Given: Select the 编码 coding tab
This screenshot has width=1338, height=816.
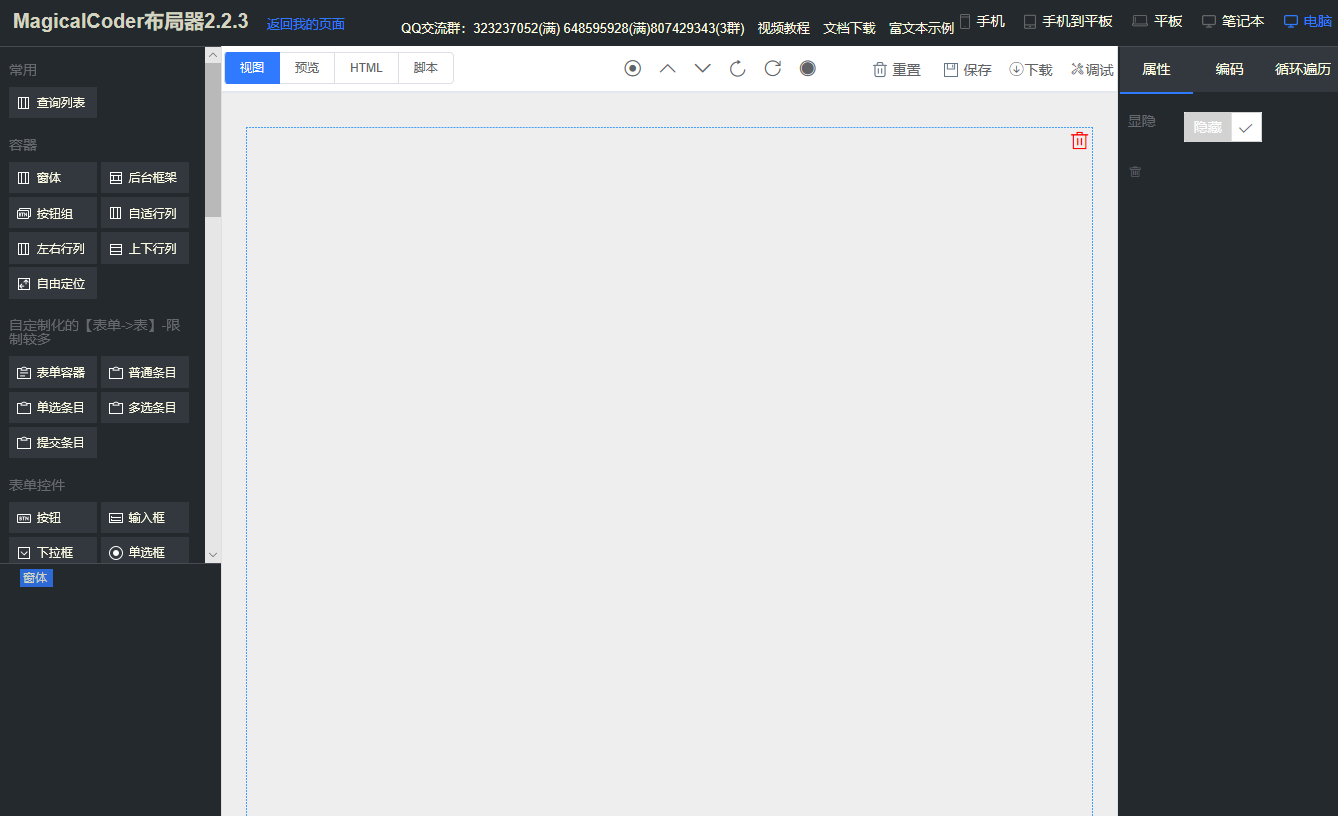Looking at the screenshot, I should coord(1229,69).
